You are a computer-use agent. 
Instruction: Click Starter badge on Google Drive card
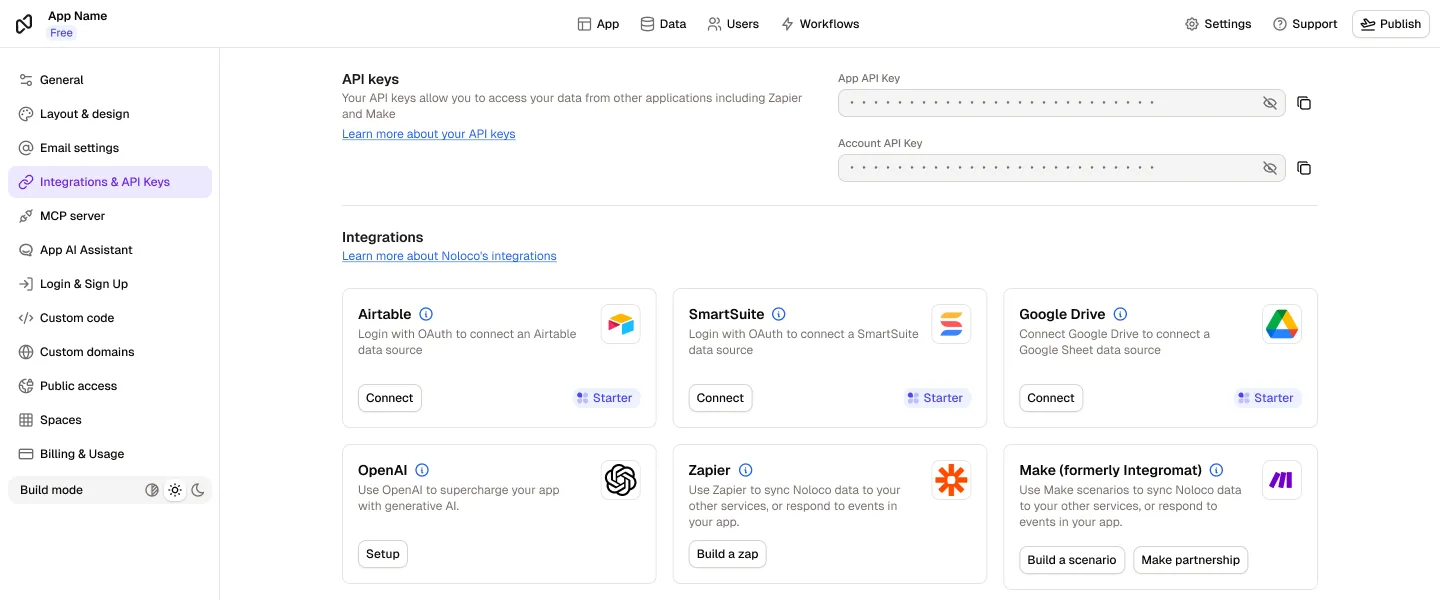click(1266, 398)
